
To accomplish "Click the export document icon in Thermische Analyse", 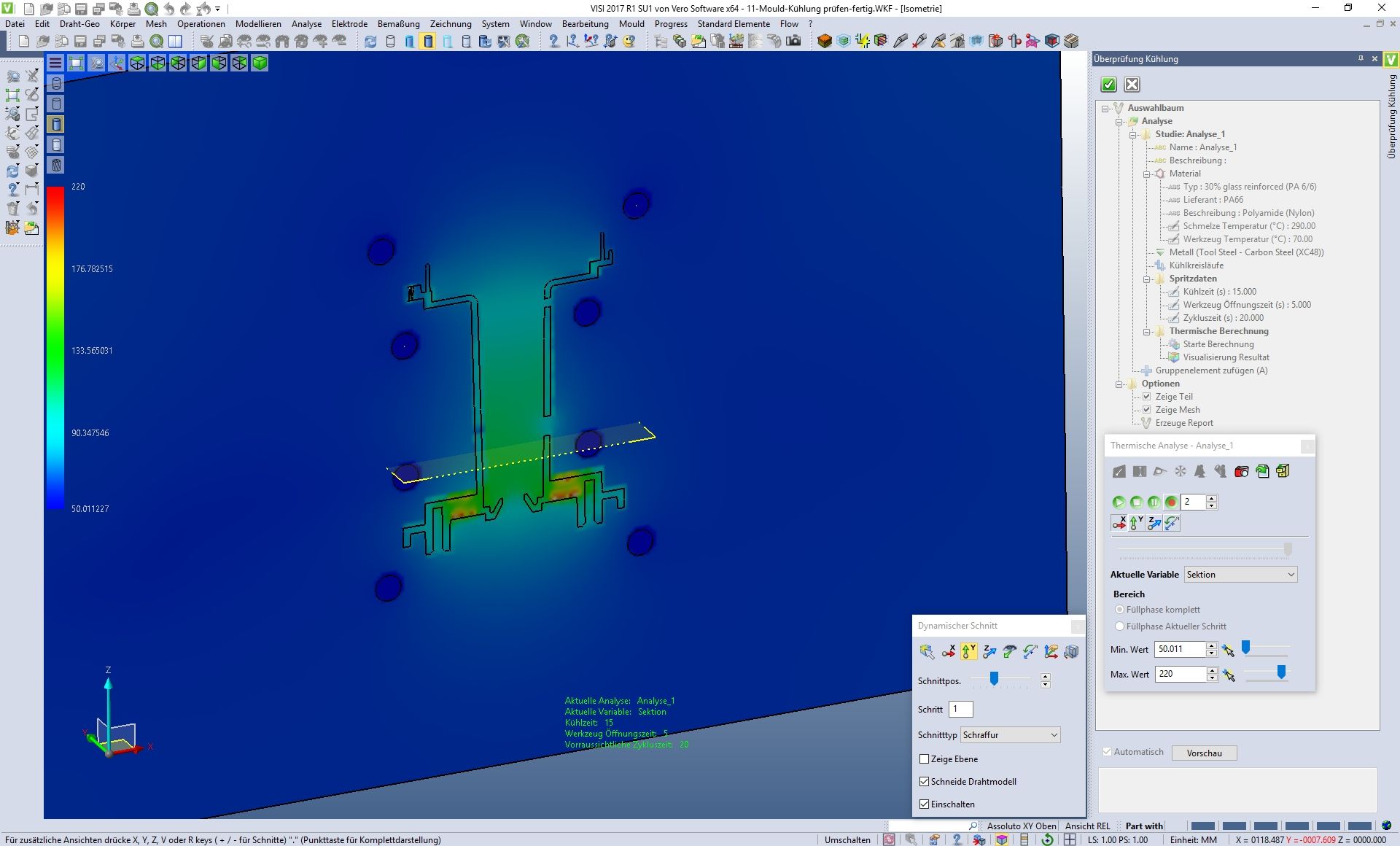I will pyautogui.click(x=1262, y=472).
